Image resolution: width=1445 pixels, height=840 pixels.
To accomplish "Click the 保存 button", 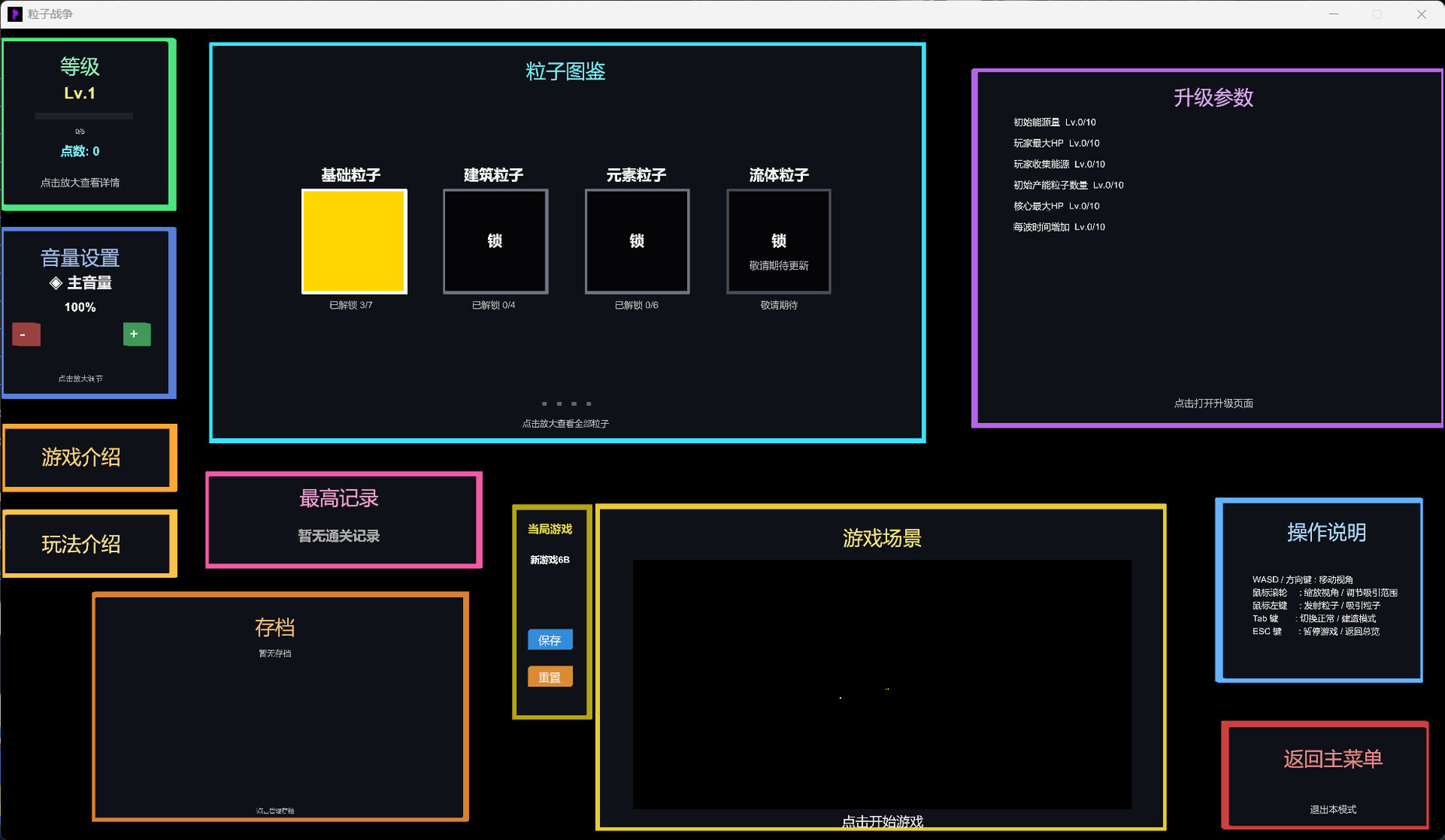I will pos(550,639).
